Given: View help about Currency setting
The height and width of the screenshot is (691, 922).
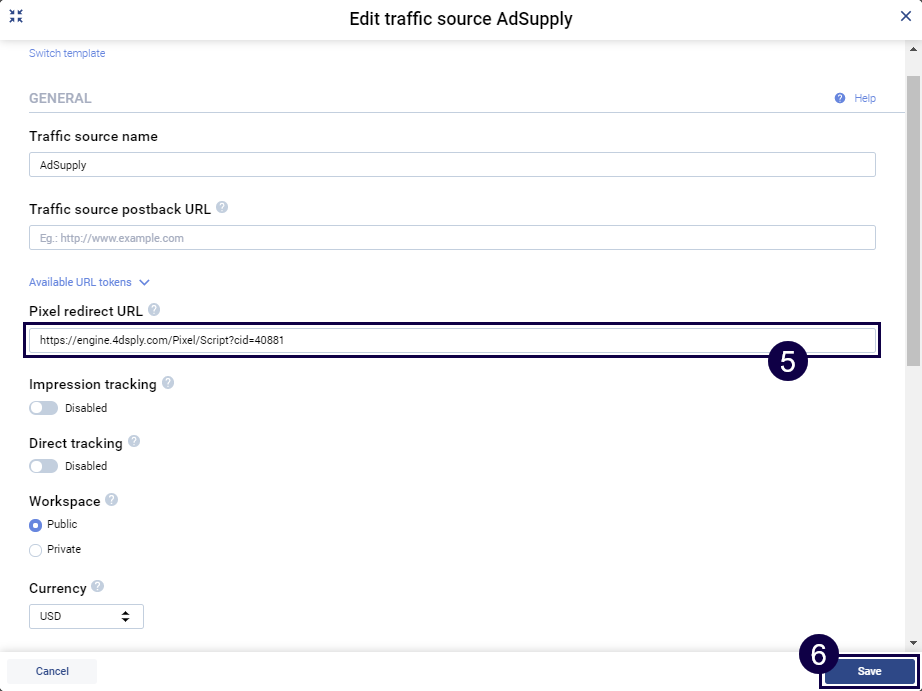Looking at the screenshot, I should [97, 587].
